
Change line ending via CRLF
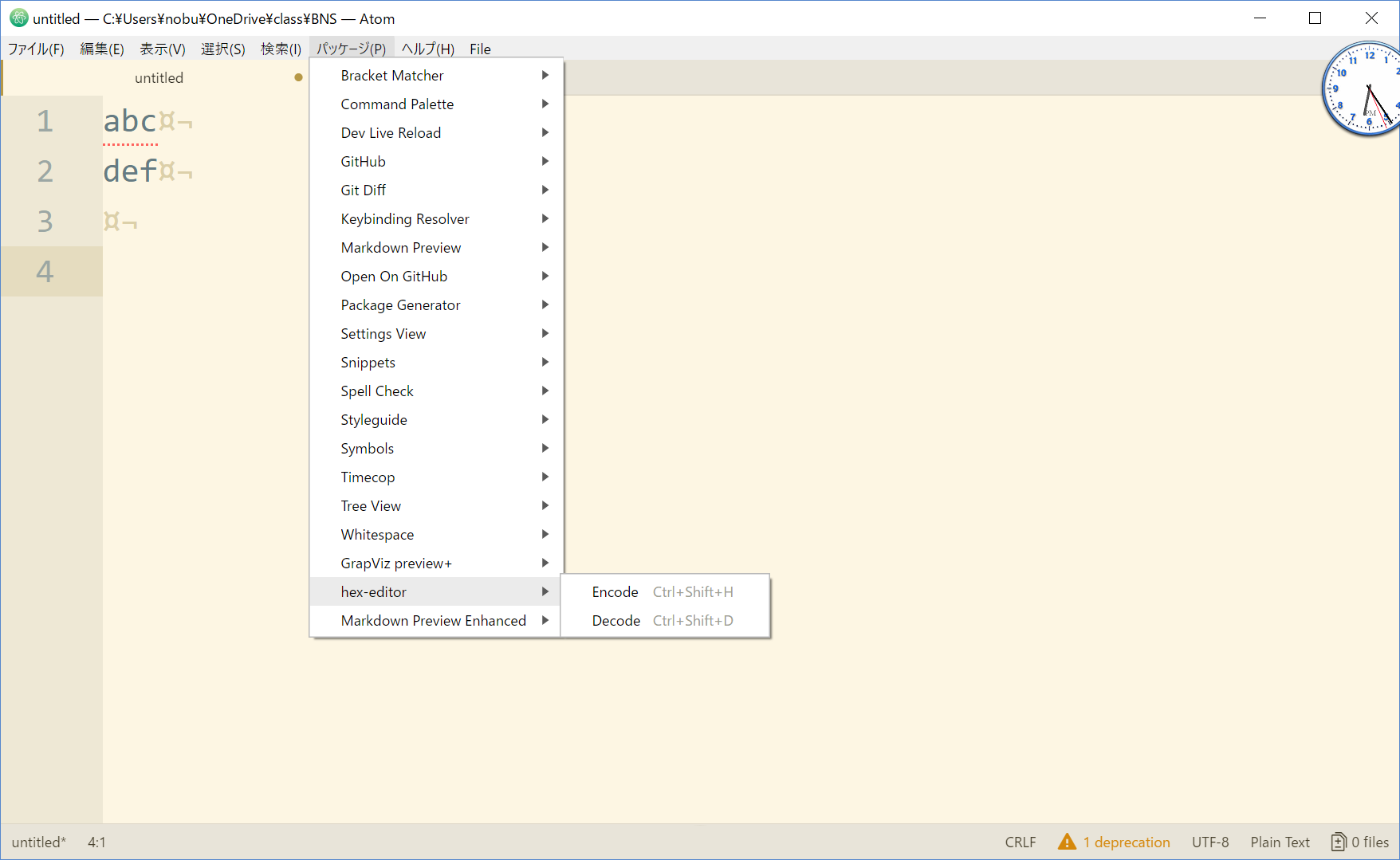click(x=1021, y=842)
